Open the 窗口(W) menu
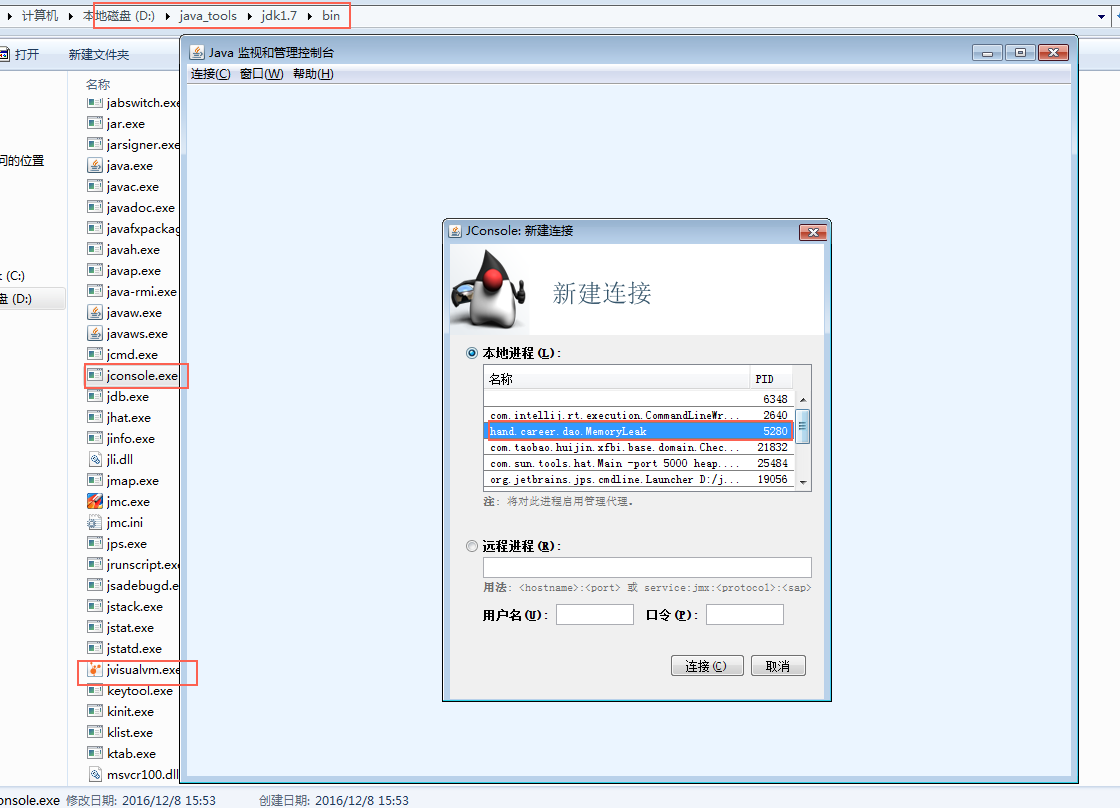Viewport: 1120px width, 808px height. click(261, 74)
